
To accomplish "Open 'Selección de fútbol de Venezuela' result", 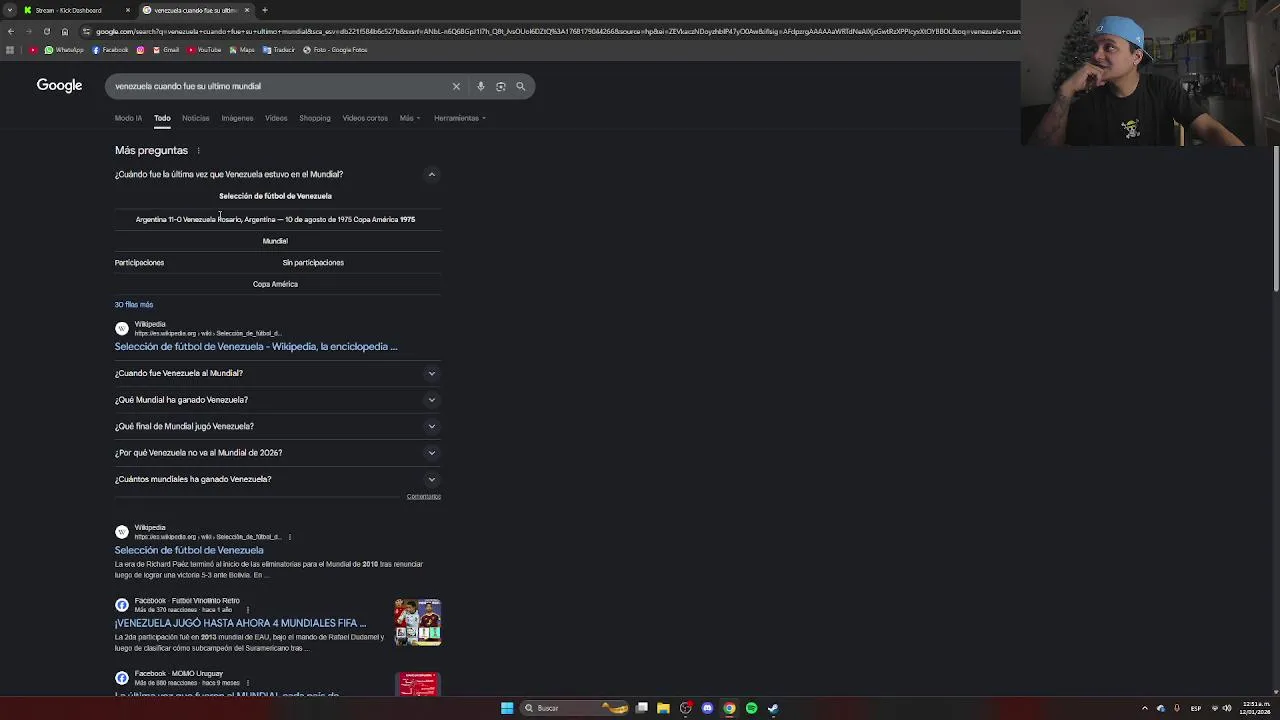I will click(189, 550).
